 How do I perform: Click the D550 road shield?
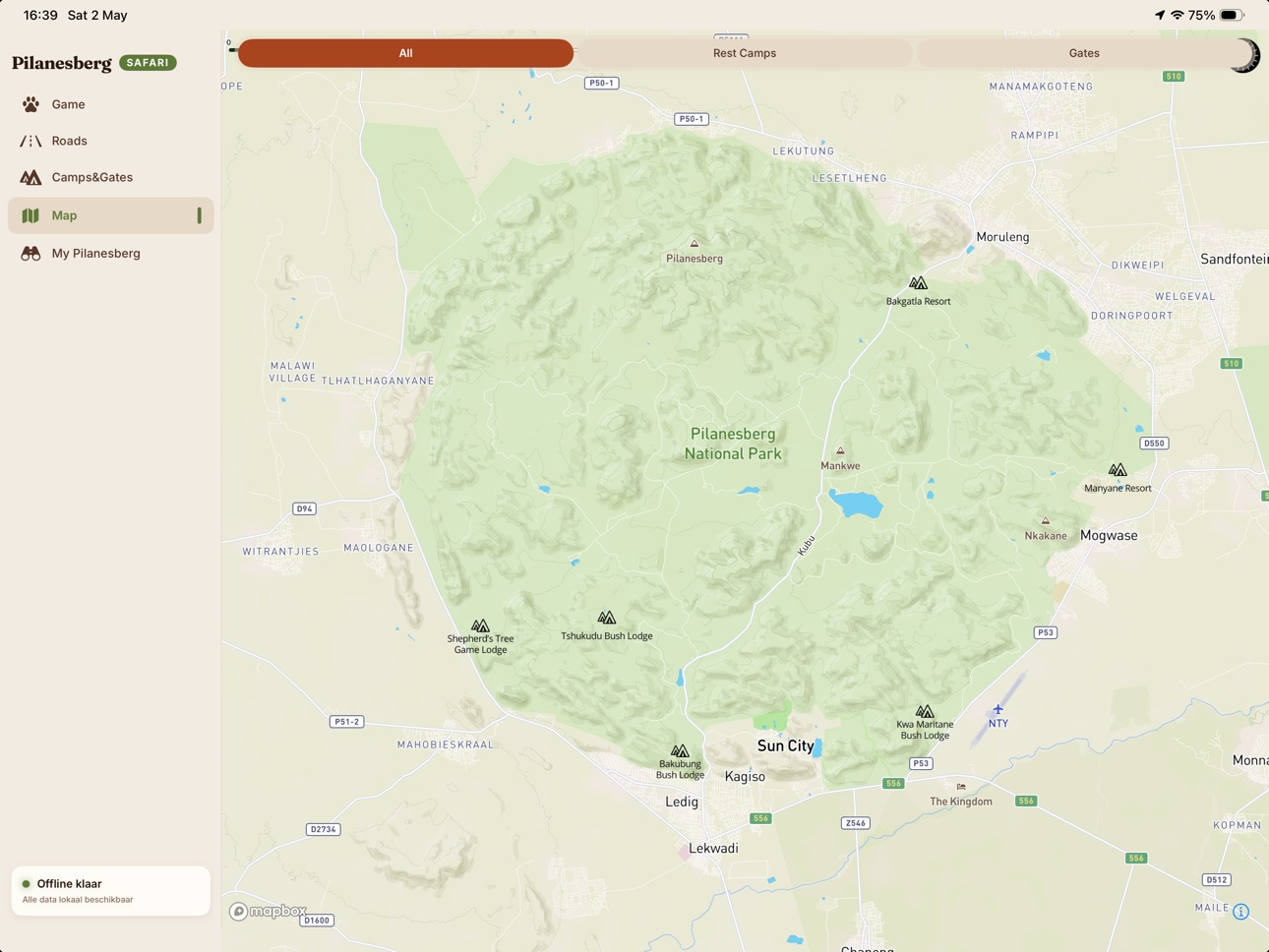1154,444
